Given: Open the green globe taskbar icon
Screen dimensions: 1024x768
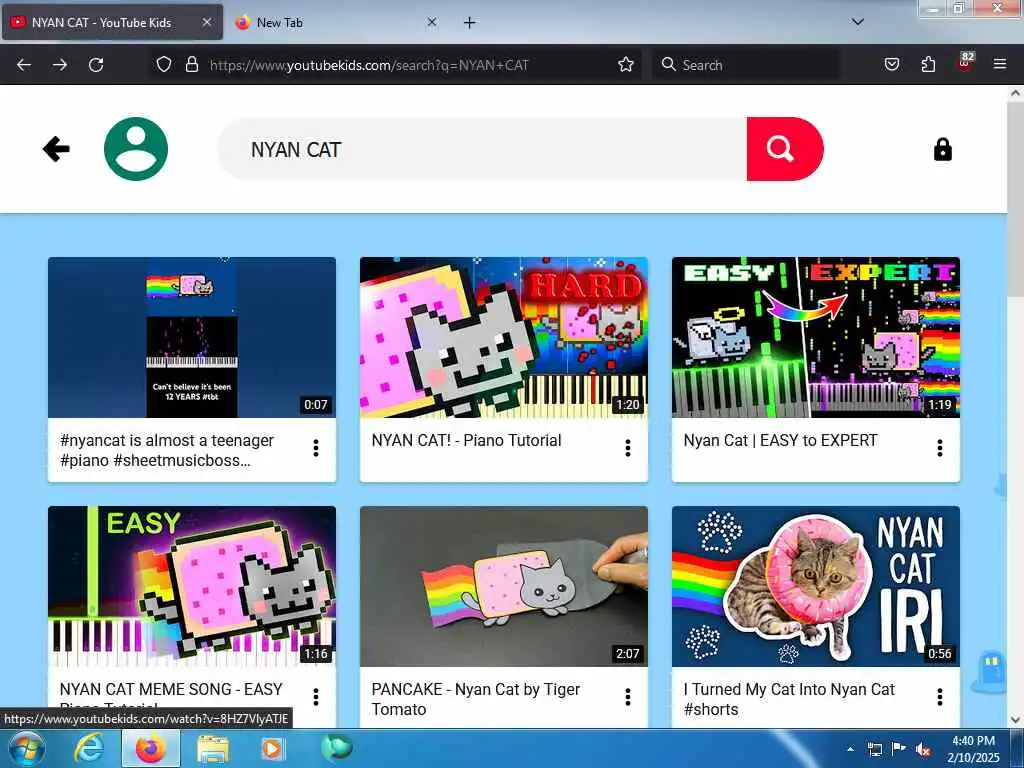Looking at the screenshot, I should pos(336,748).
